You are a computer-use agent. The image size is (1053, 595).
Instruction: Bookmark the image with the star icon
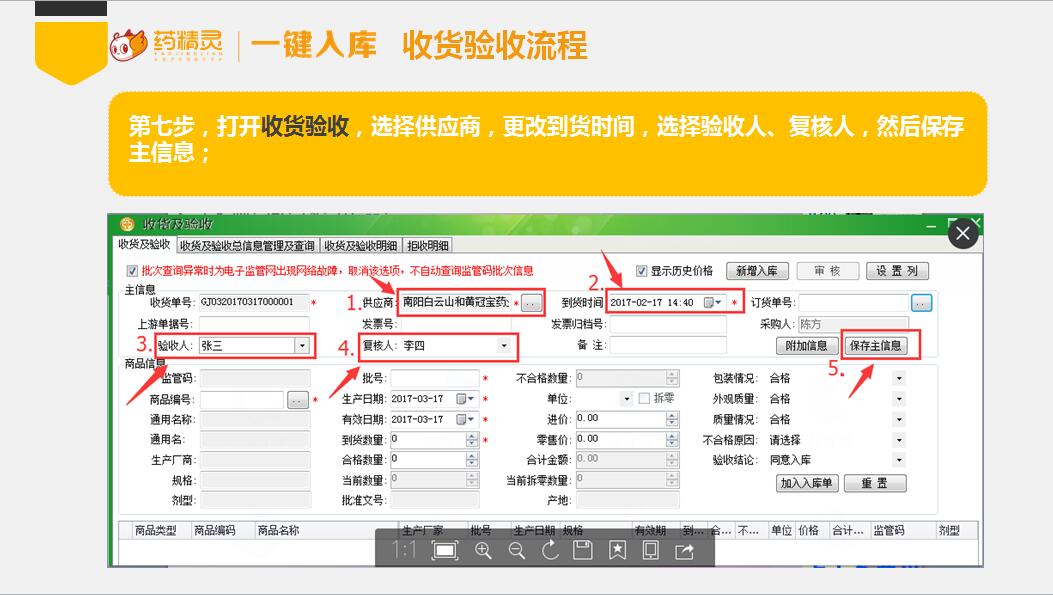617,550
